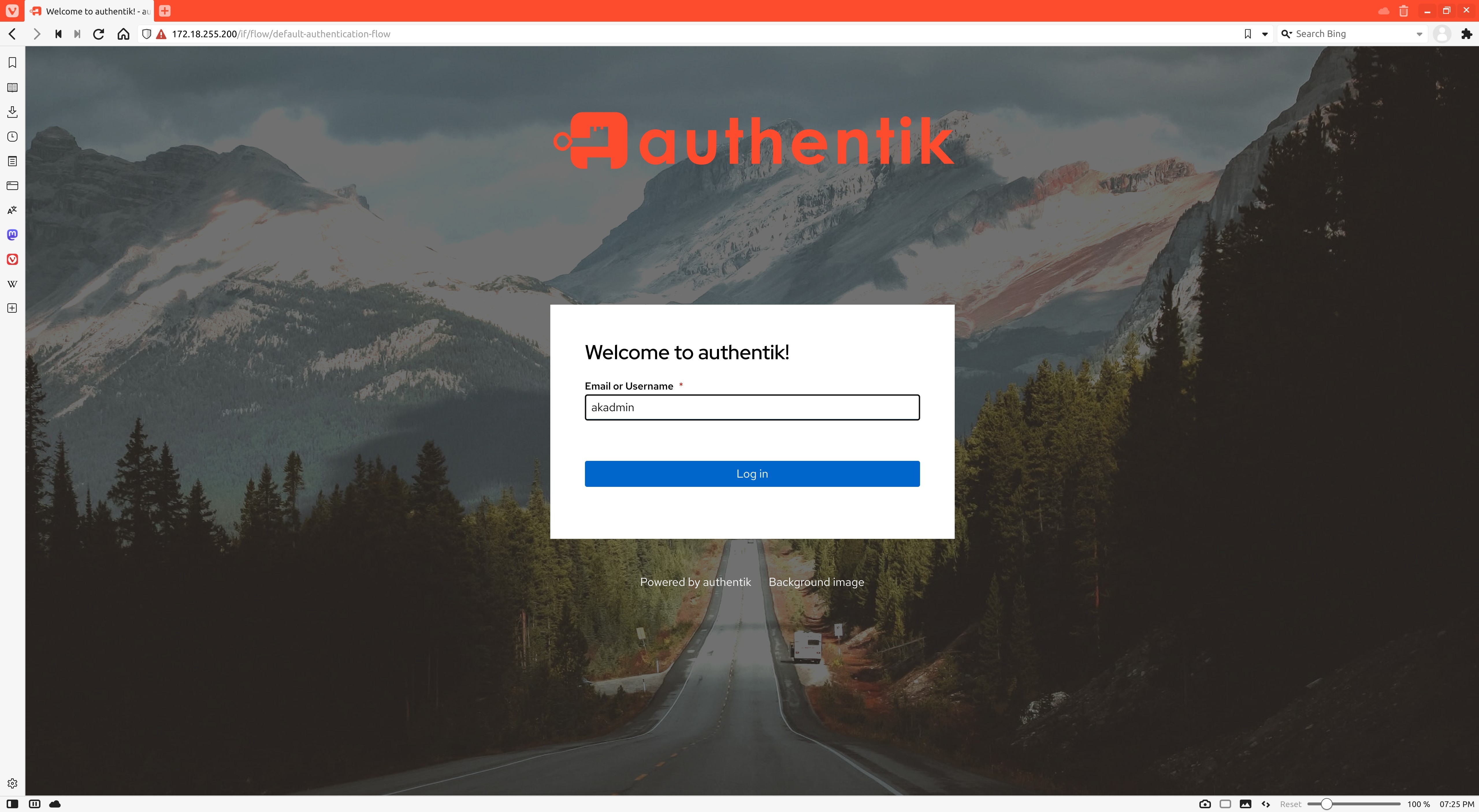Open the Reading List panel
Viewport: 1479px width, 812px height.
click(12, 87)
